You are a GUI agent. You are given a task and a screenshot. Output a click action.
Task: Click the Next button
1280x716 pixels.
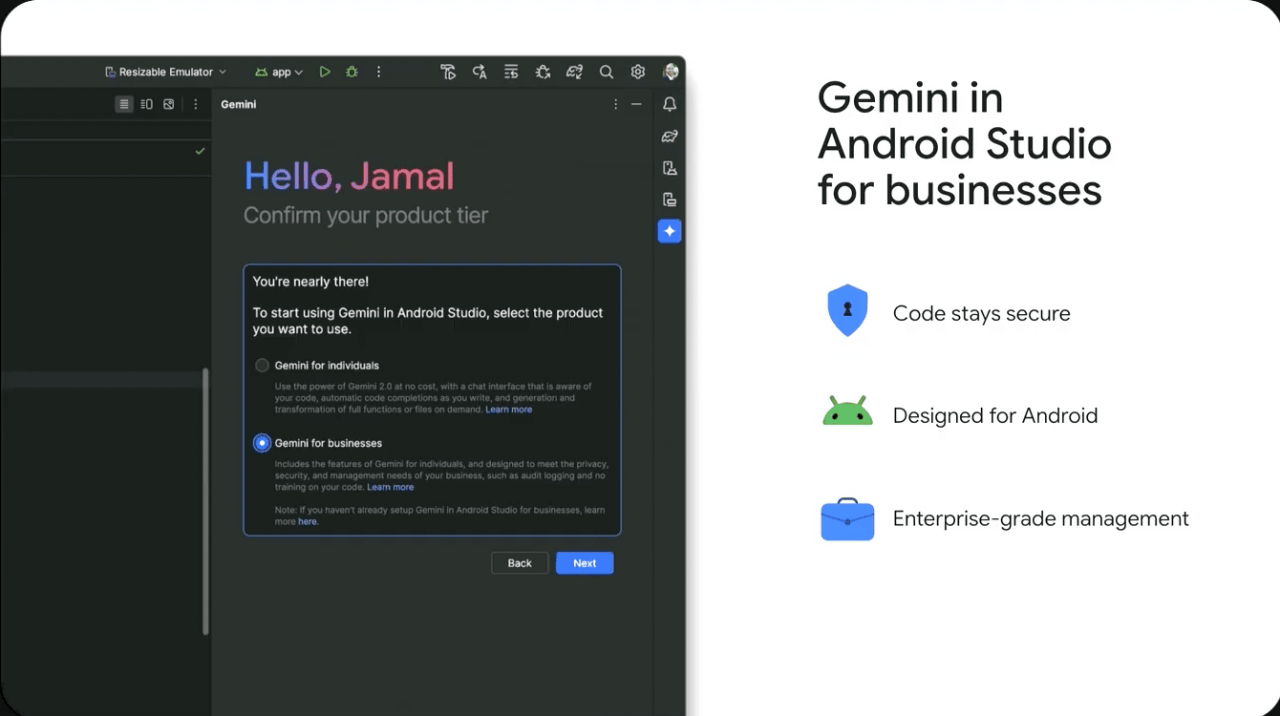tap(585, 563)
